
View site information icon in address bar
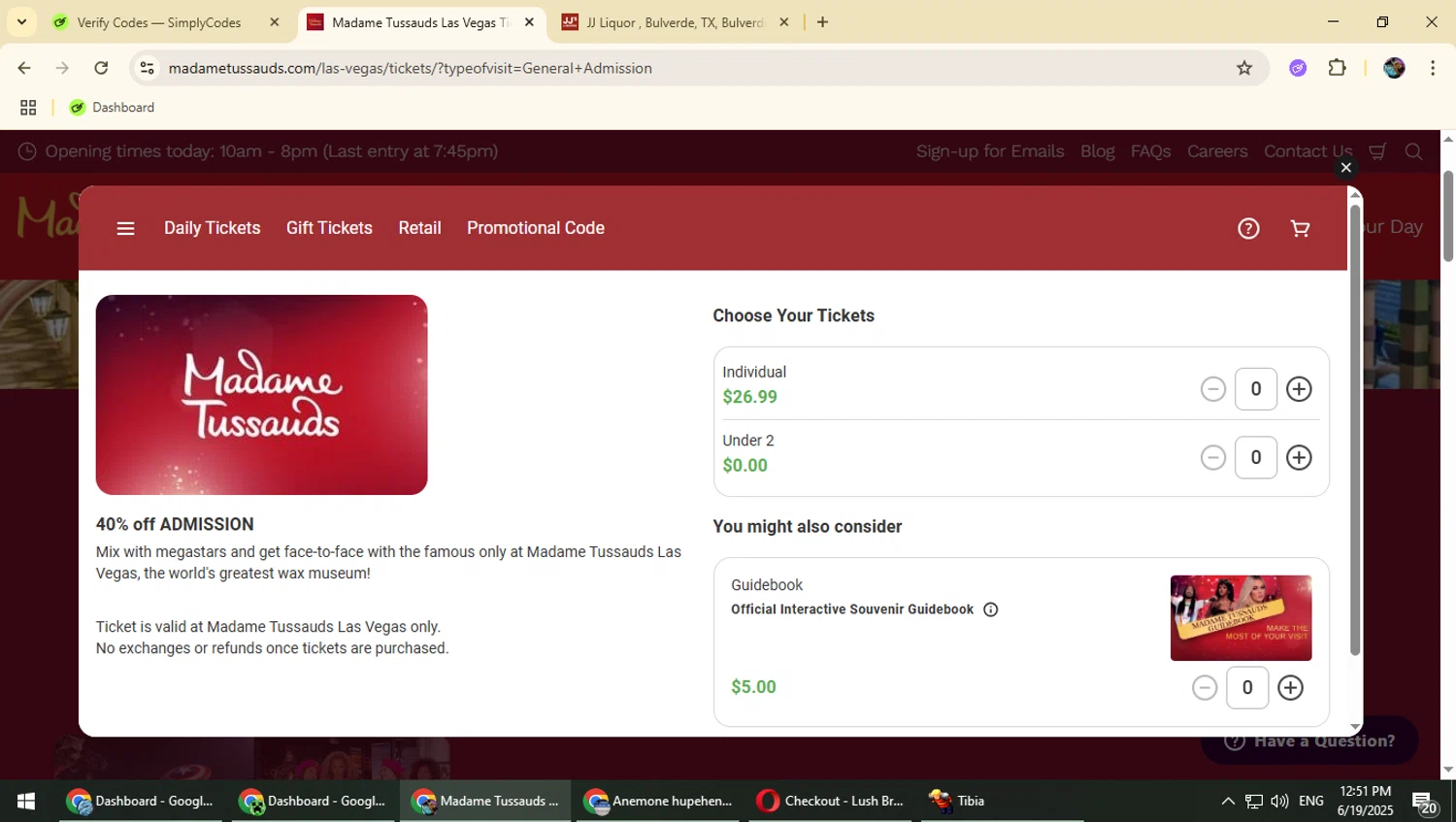(x=147, y=68)
